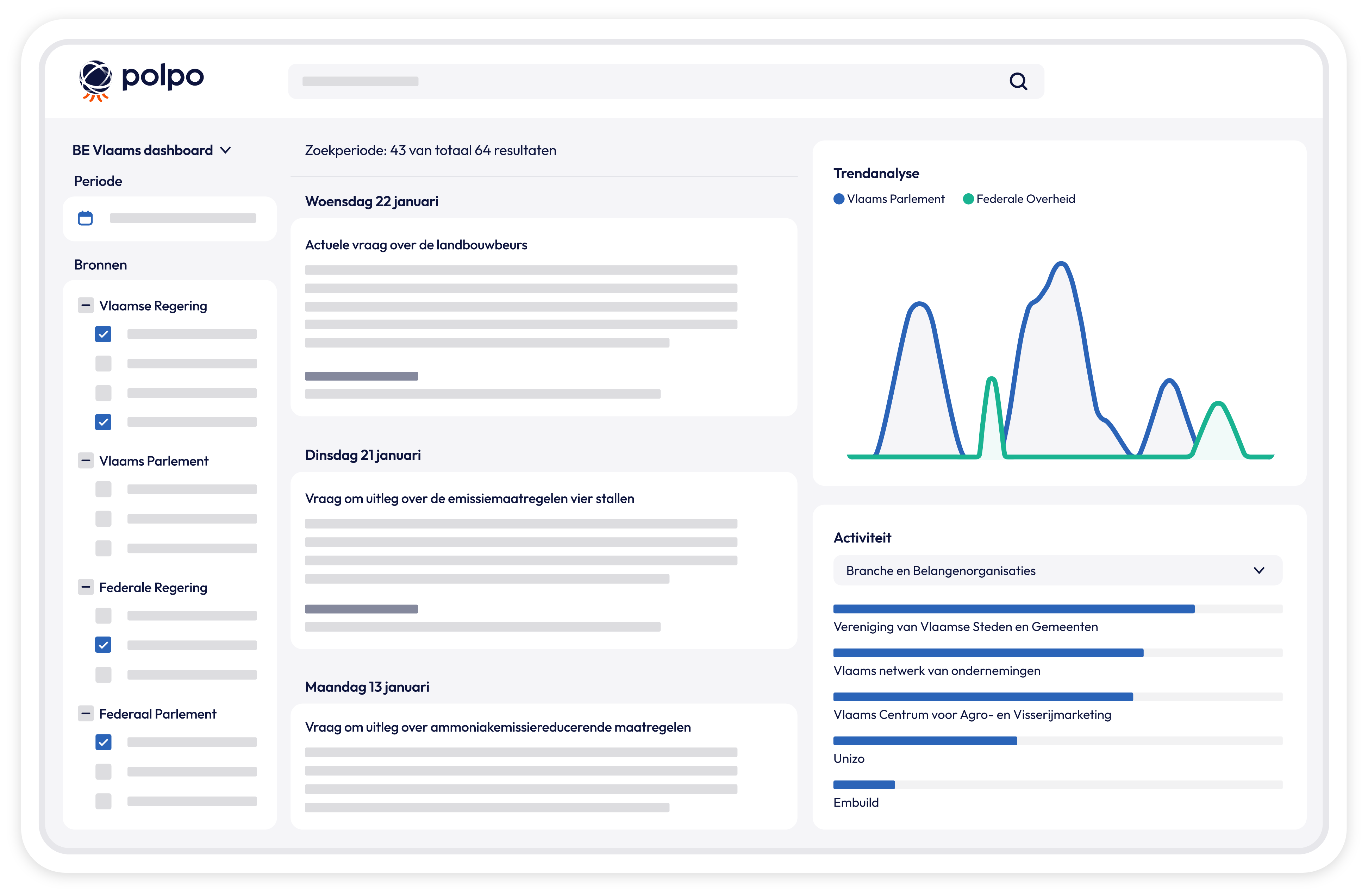Click the Vlaams Parlement blue legend dot
The height and width of the screenshot is (896, 1368).
[839, 199]
